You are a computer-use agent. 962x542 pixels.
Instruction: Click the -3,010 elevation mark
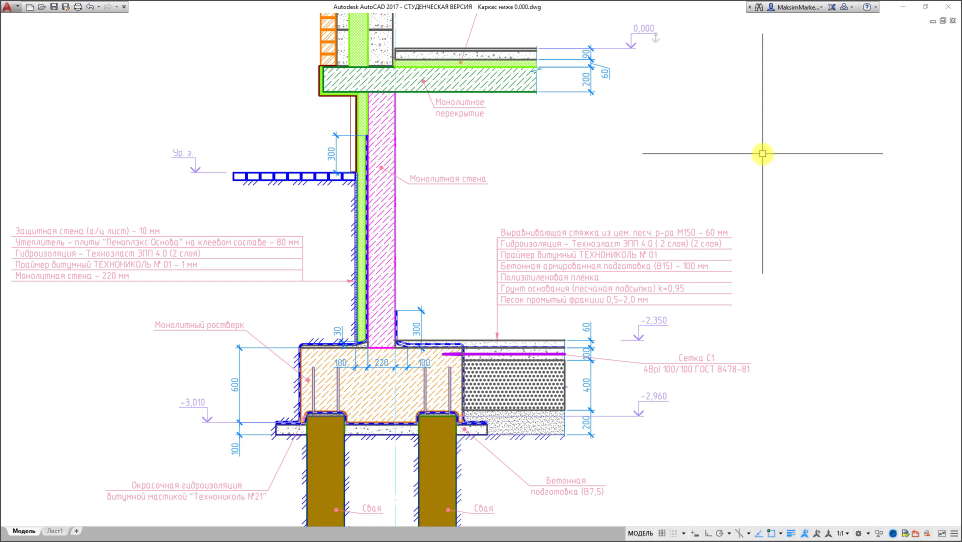(193, 403)
